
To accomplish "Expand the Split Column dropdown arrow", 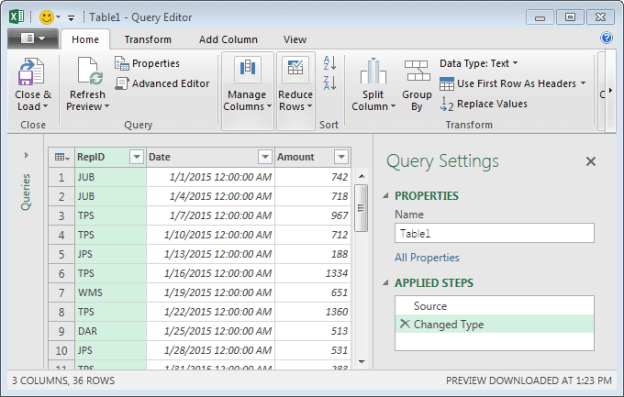I will (x=393, y=106).
